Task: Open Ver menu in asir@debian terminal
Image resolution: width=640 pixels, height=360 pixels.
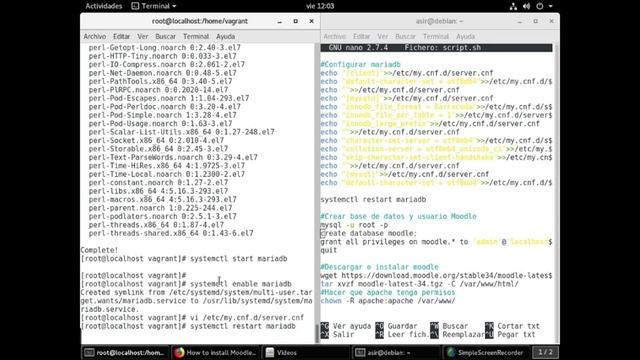Action: pyautogui.click(x=383, y=36)
